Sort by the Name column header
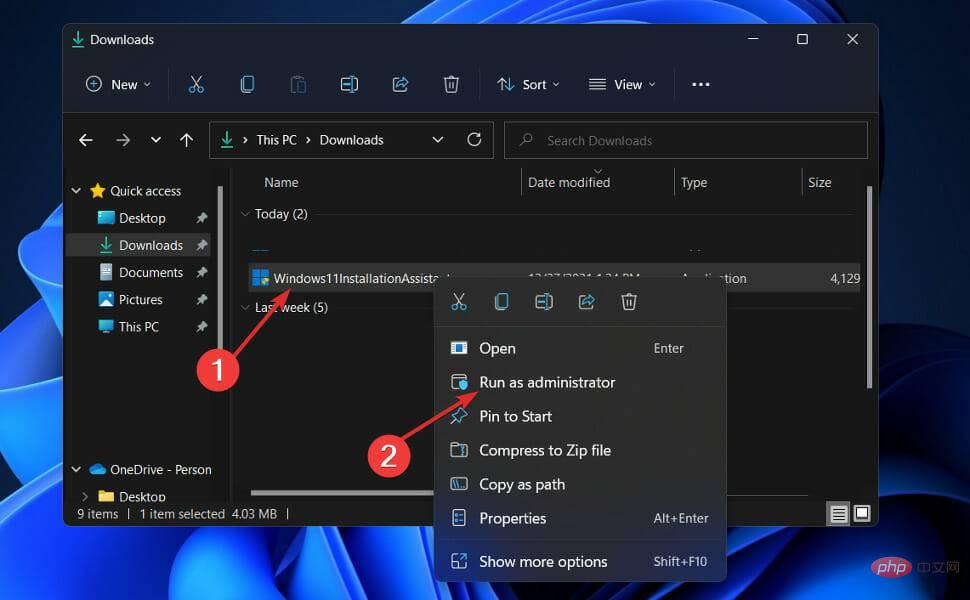Viewport: 970px width, 600px height. (x=281, y=182)
